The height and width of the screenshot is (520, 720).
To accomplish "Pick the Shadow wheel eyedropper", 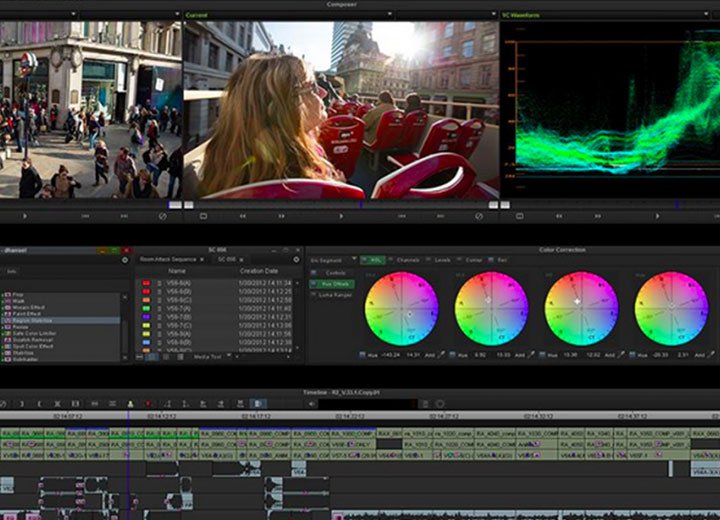I will [x=442, y=355].
